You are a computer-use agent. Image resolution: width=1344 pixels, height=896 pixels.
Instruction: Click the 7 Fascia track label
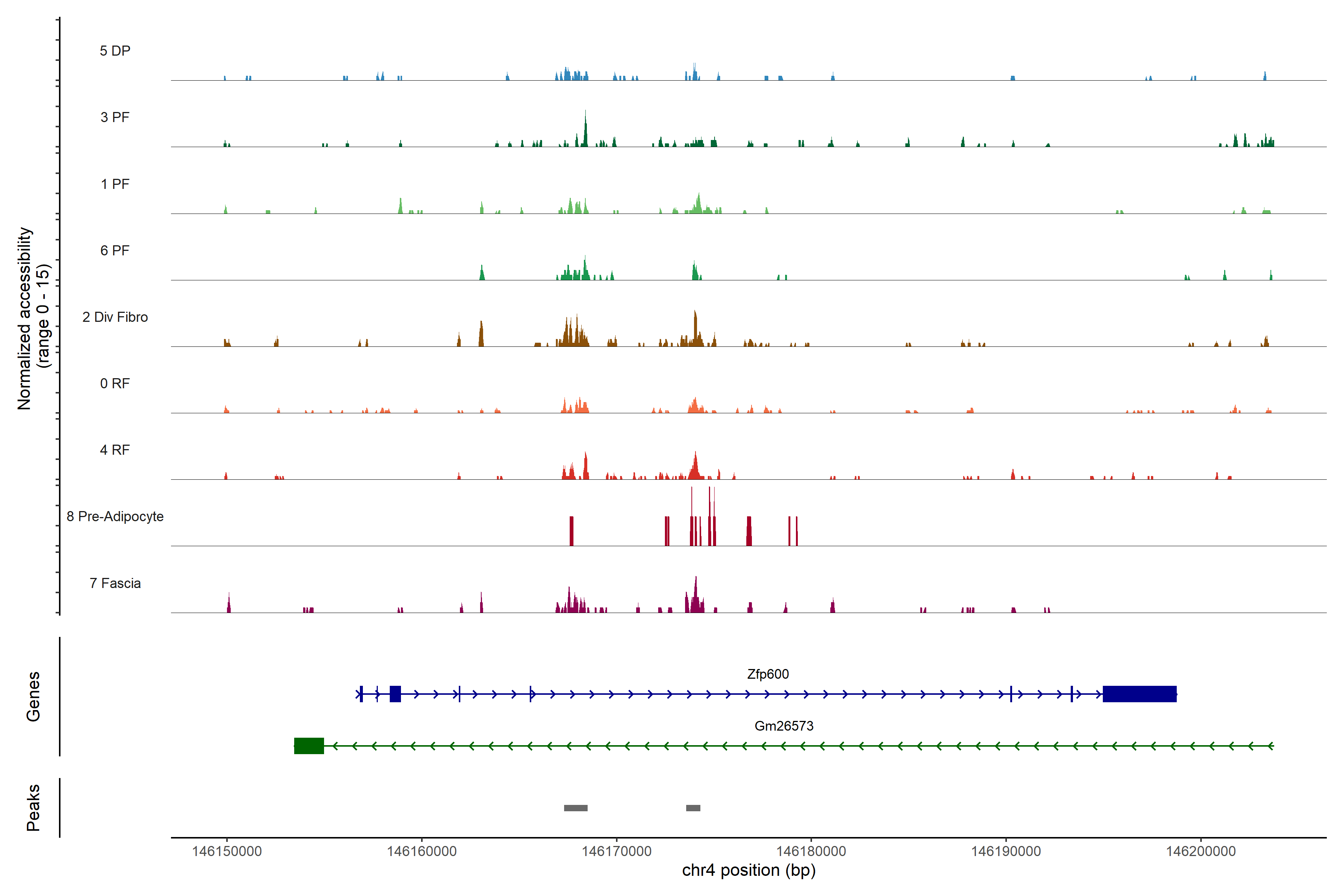[115, 583]
